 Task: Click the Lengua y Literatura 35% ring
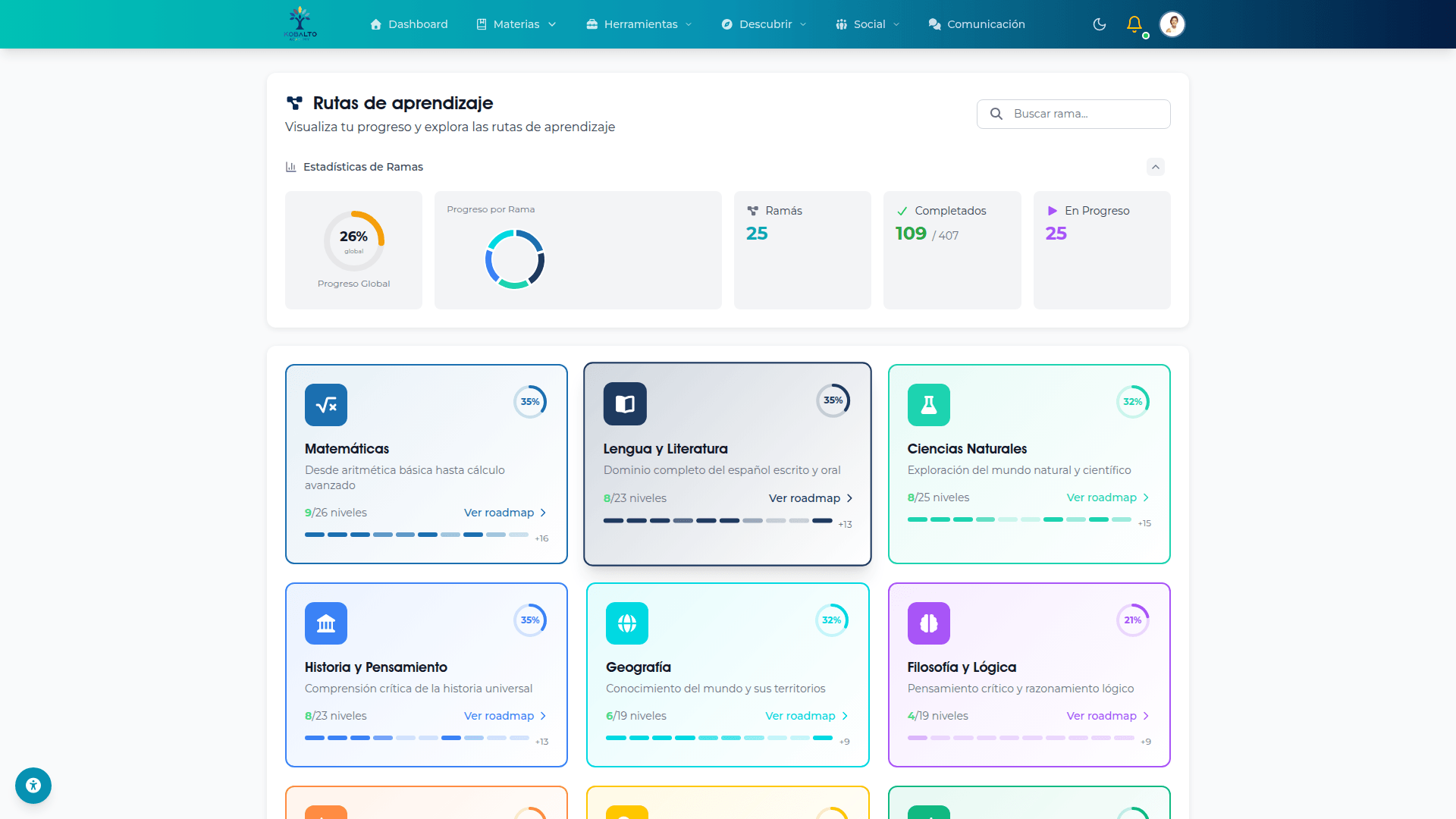pos(833,400)
